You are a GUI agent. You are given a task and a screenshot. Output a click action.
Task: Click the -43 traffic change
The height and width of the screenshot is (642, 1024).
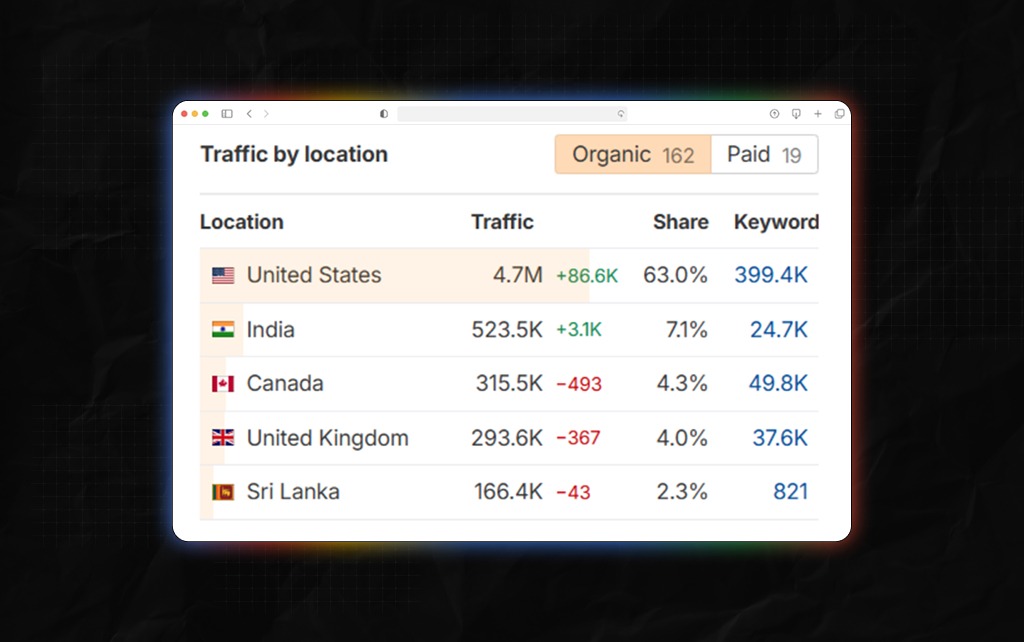(x=573, y=492)
